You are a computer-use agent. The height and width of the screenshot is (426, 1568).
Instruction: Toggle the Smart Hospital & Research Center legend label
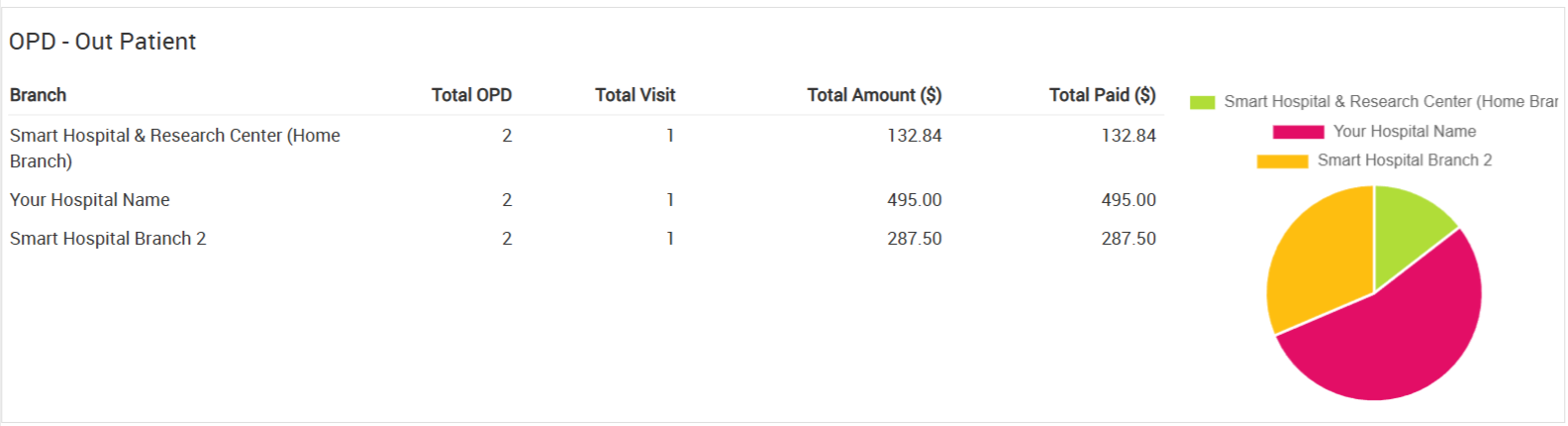(x=1390, y=102)
